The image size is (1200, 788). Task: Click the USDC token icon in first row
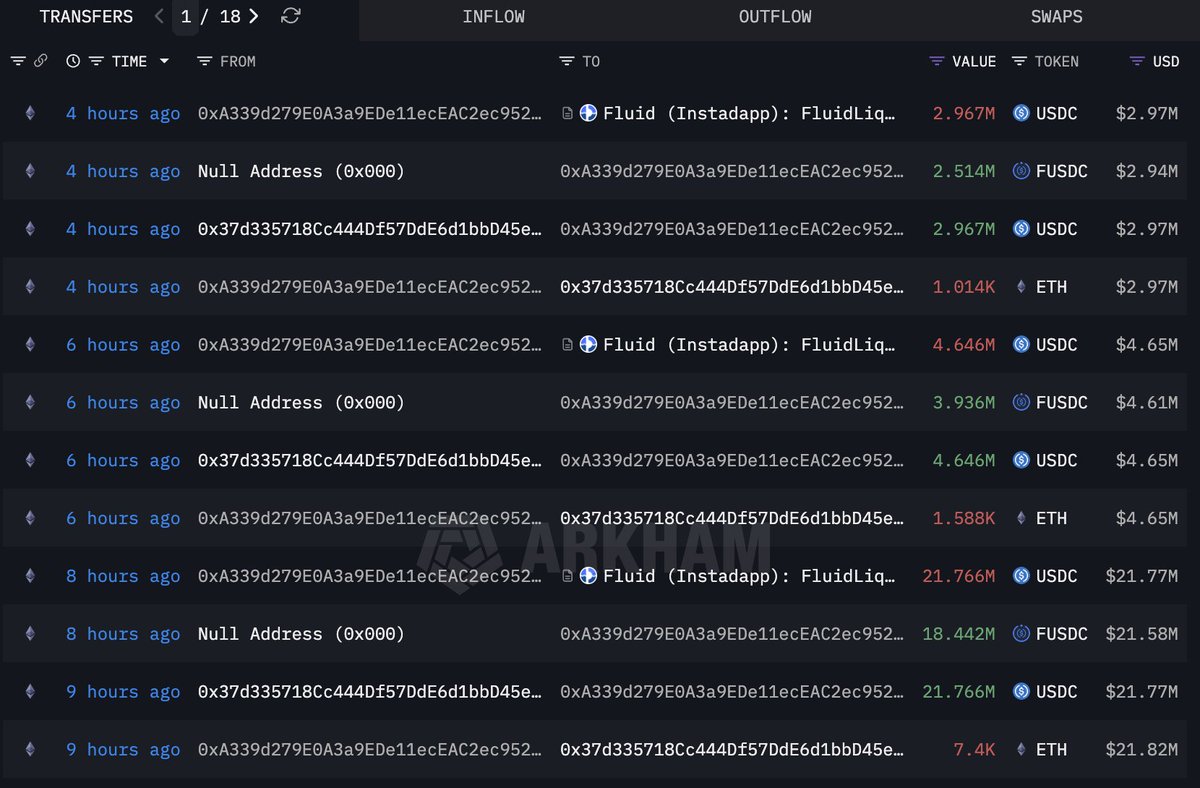tap(1021, 114)
